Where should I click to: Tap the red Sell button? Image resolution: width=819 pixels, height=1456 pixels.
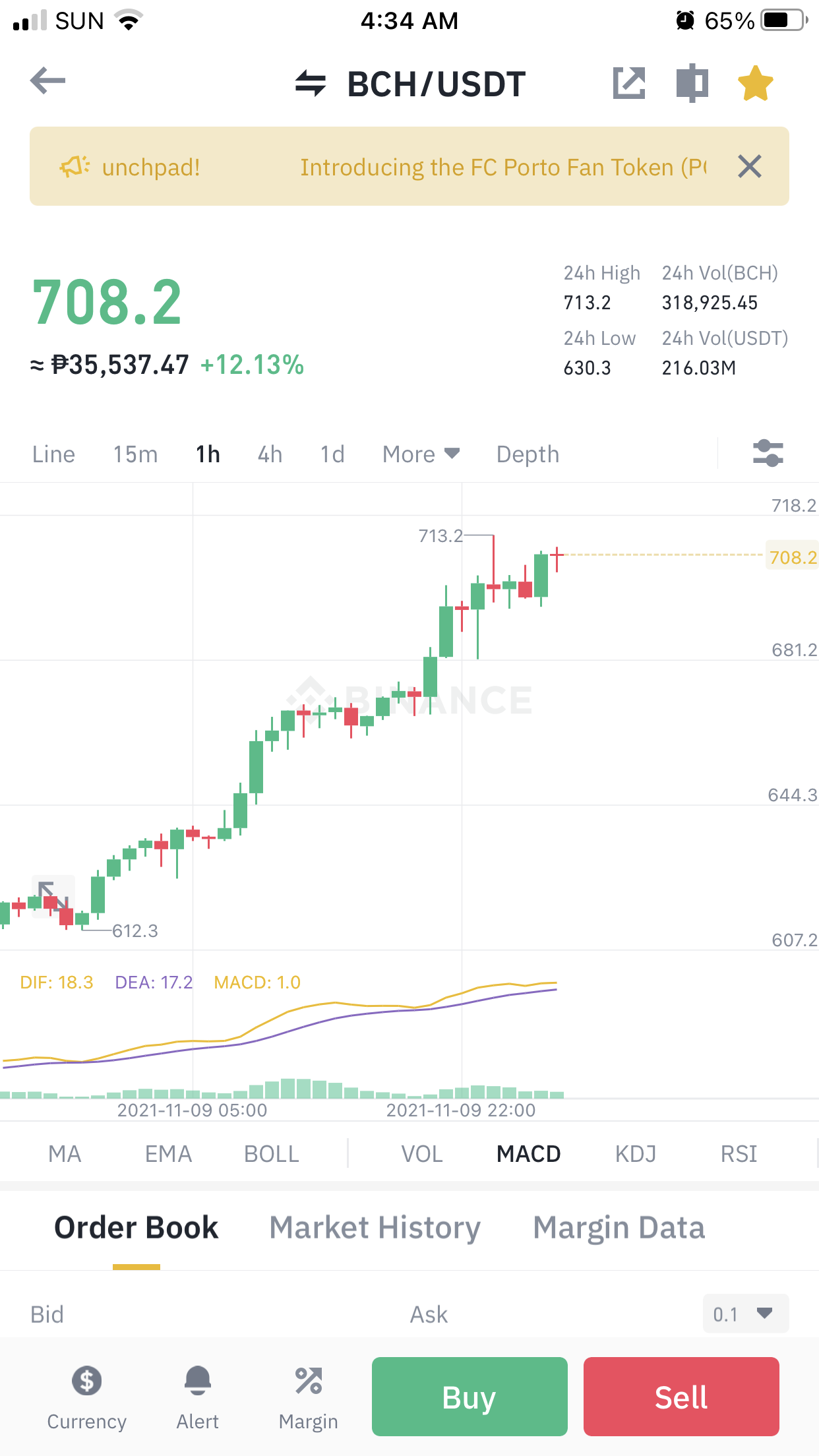681,1397
